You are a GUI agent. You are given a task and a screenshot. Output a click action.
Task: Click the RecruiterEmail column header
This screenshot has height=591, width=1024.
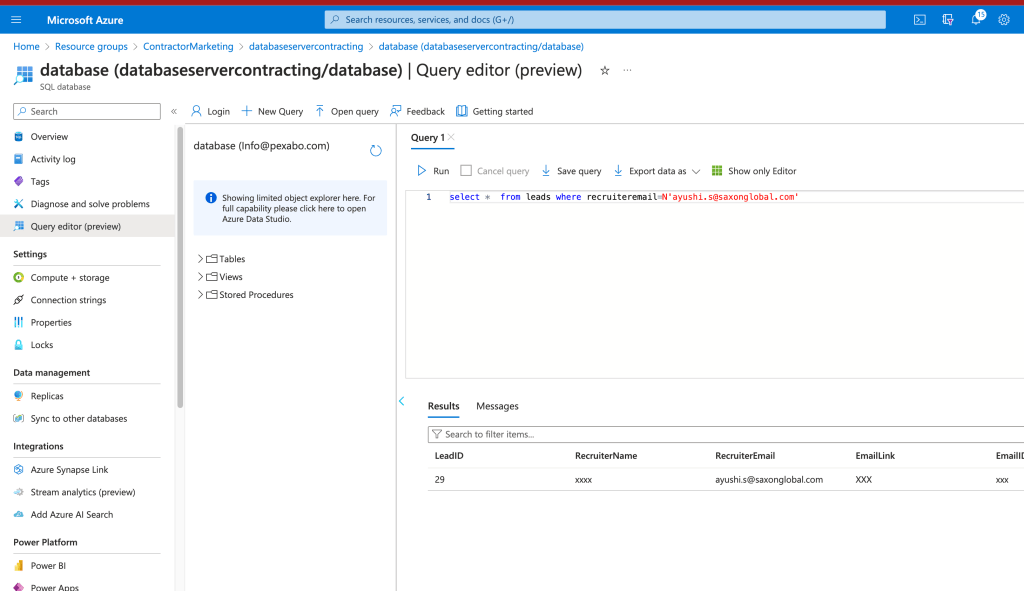[x=745, y=455]
